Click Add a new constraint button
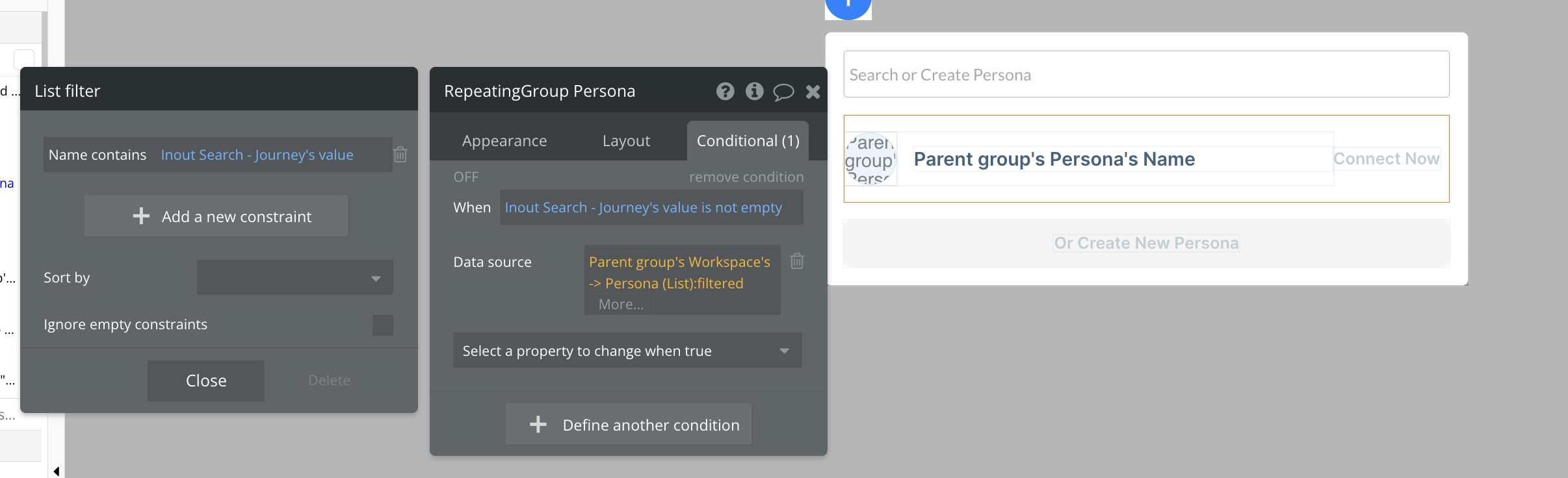Viewport: 1568px width, 478px height. pyautogui.click(x=216, y=216)
